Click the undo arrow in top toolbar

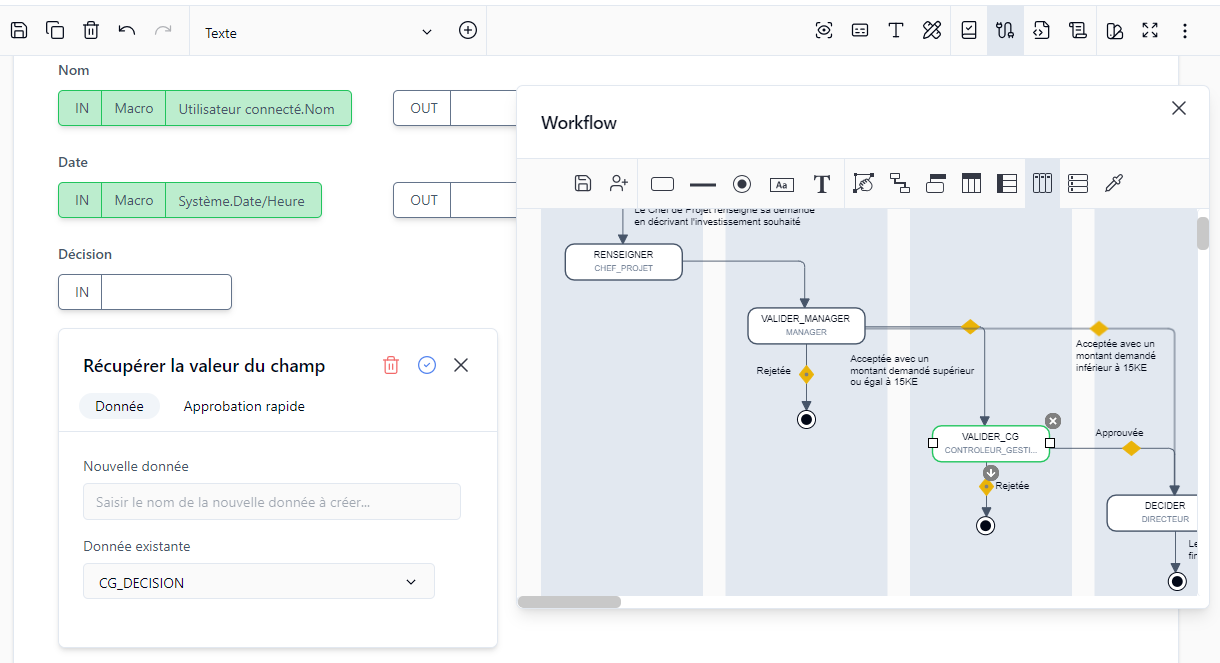click(127, 31)
